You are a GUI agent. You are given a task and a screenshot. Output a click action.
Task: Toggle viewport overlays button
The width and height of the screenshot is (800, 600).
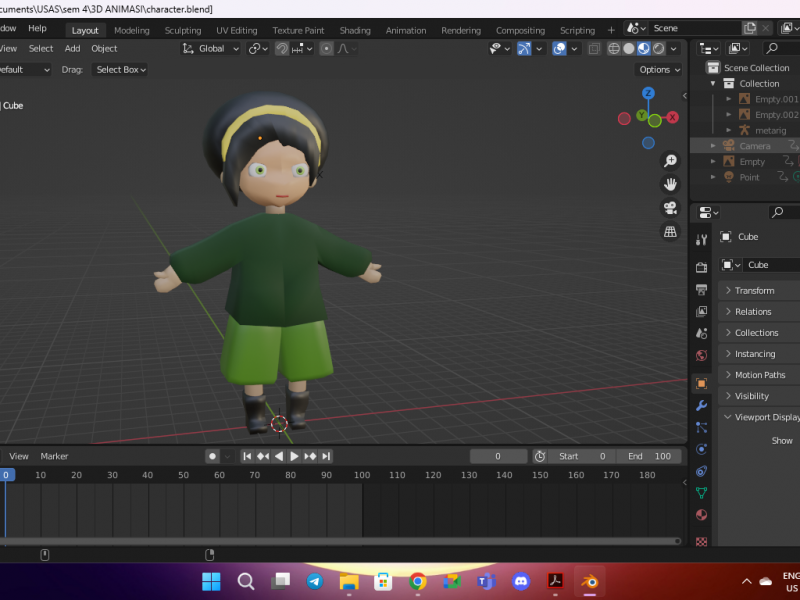[560, 48]
